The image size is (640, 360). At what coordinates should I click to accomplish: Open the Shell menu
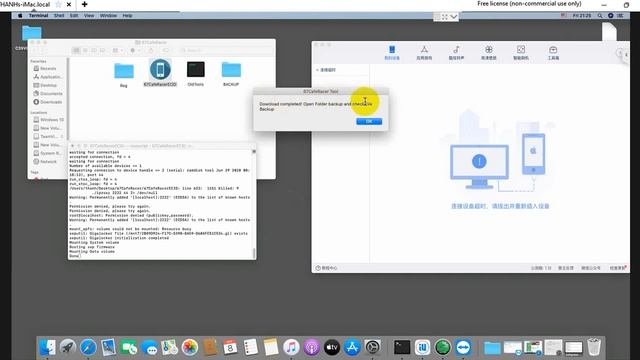59,16
